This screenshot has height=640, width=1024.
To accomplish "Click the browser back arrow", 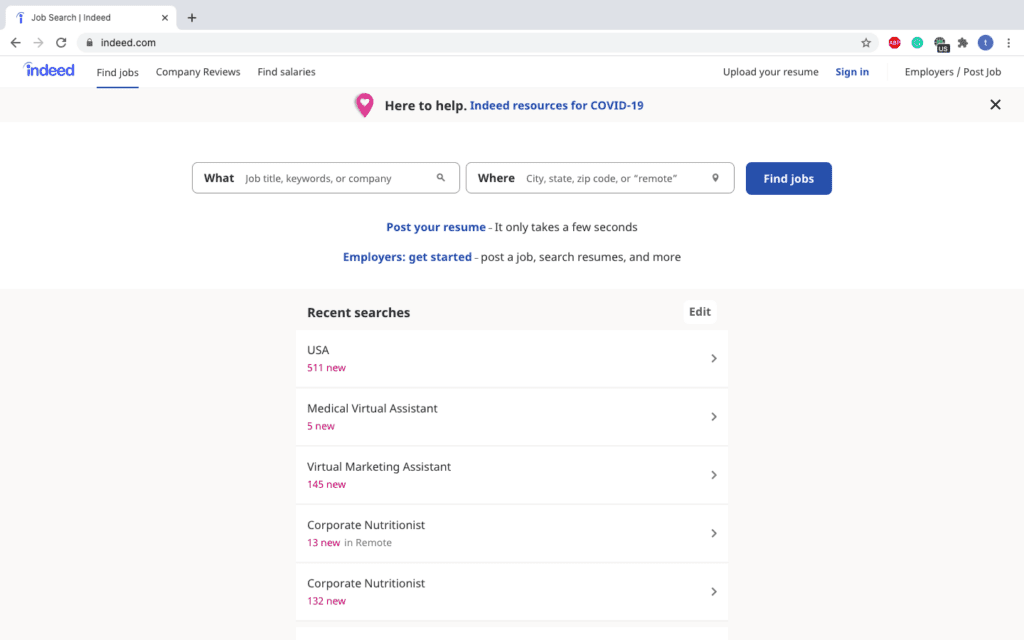I will point(15,42).
